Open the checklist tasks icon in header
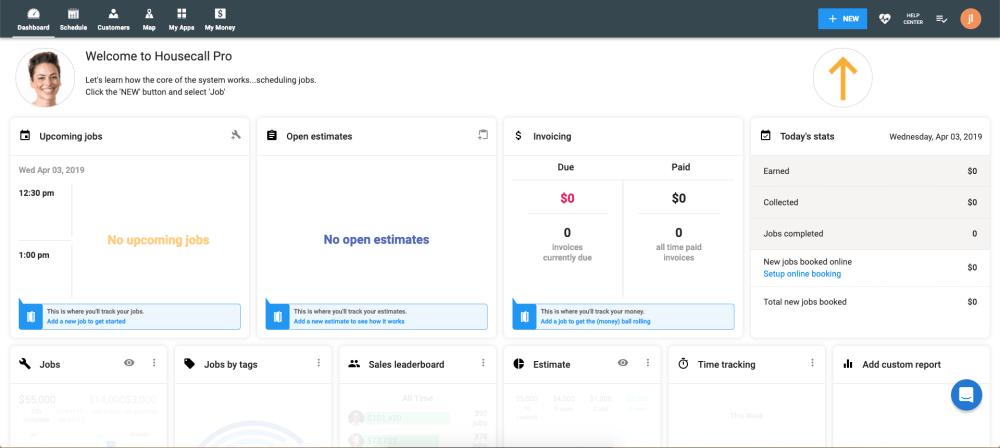The image size is (1000, 448). point(941,19)
